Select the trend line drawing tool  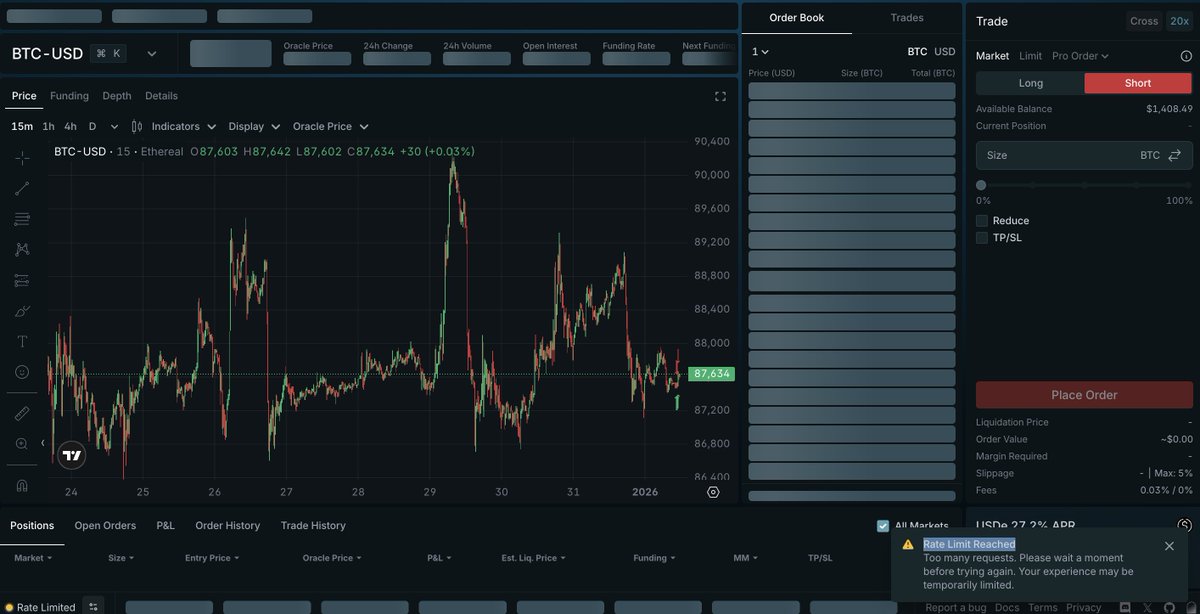click(22, 188)
